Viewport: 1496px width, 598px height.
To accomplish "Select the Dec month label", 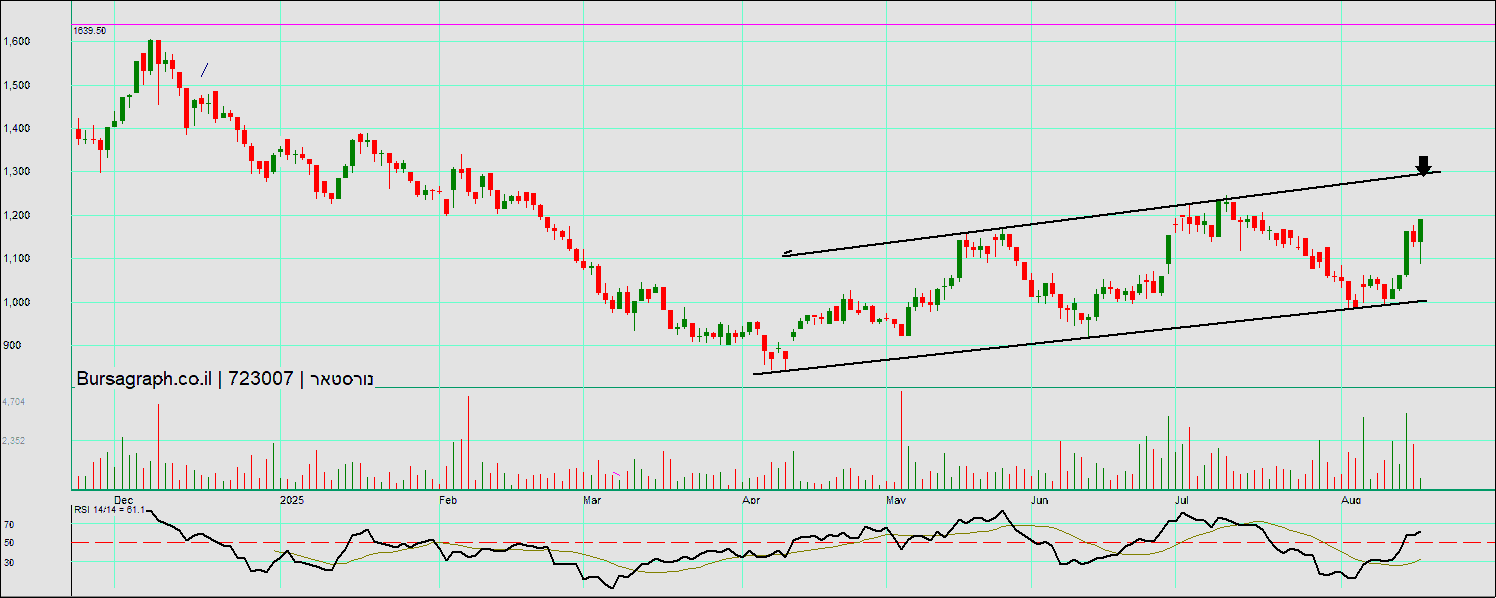I will point(124,499).
